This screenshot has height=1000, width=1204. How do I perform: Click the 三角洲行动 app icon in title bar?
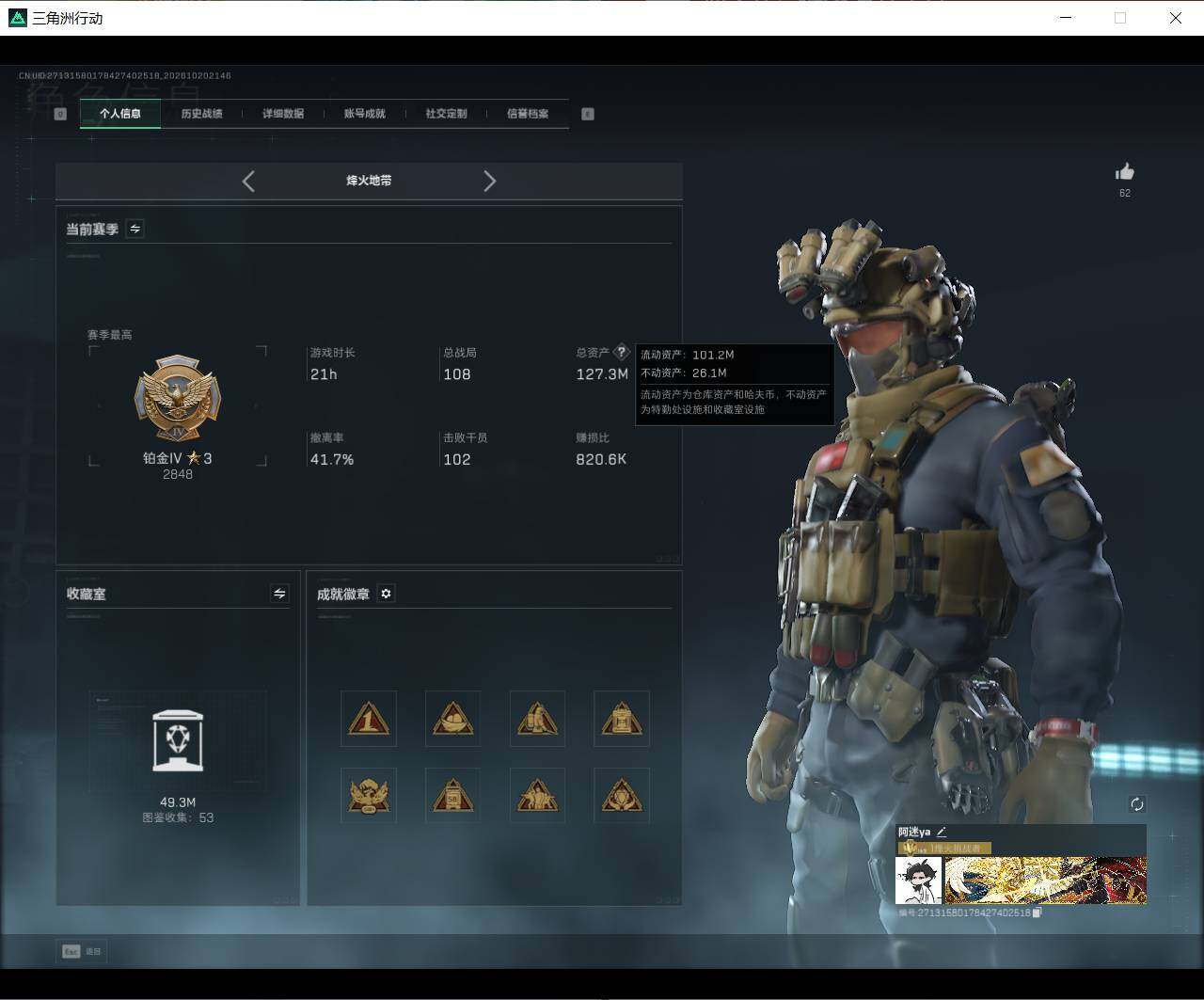click(x=18, y=18)
